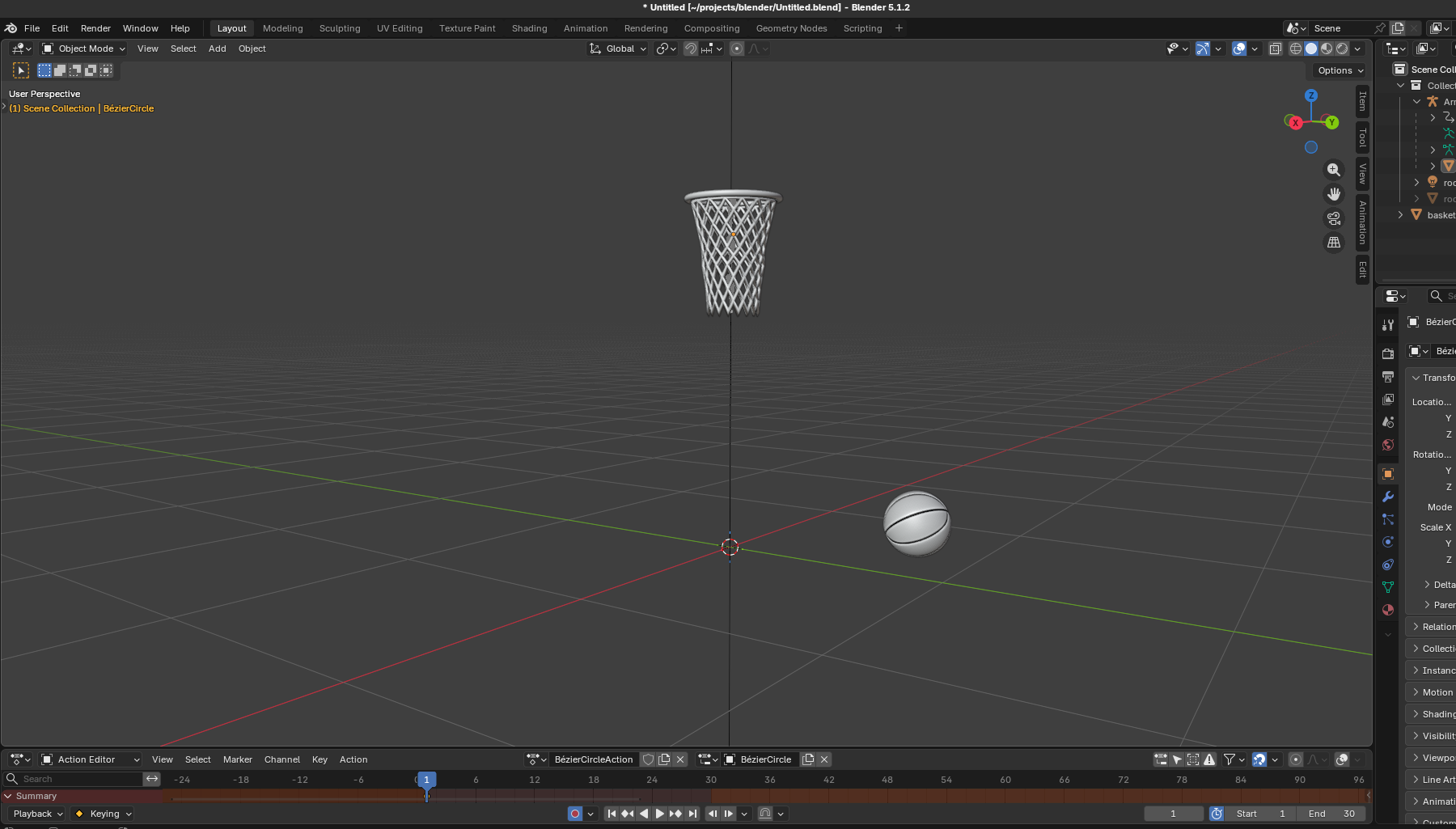Image resolution: width=1456 pixels, height=829 pixels.
Task: Toggle show gizmos button
Action: 1203,49
